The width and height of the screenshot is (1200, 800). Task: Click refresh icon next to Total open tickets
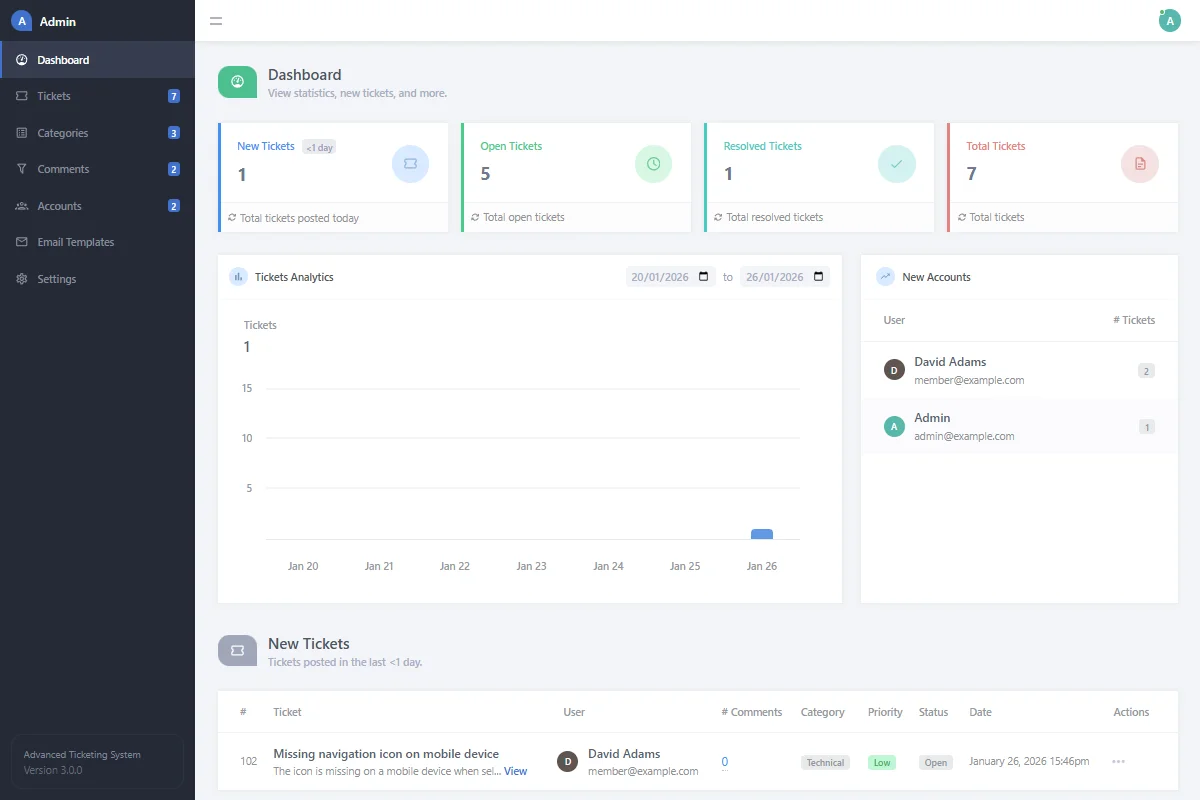(x=475, y=217)
